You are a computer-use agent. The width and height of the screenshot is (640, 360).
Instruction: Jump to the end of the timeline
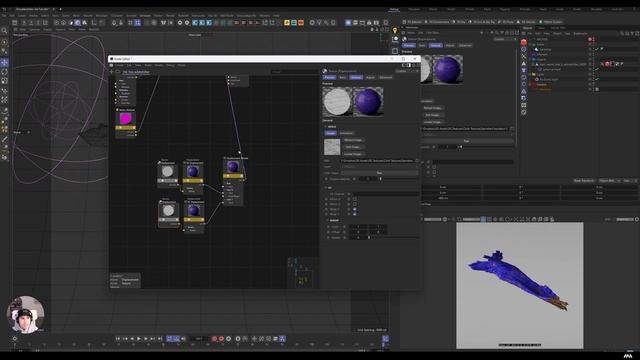(160, 339)
